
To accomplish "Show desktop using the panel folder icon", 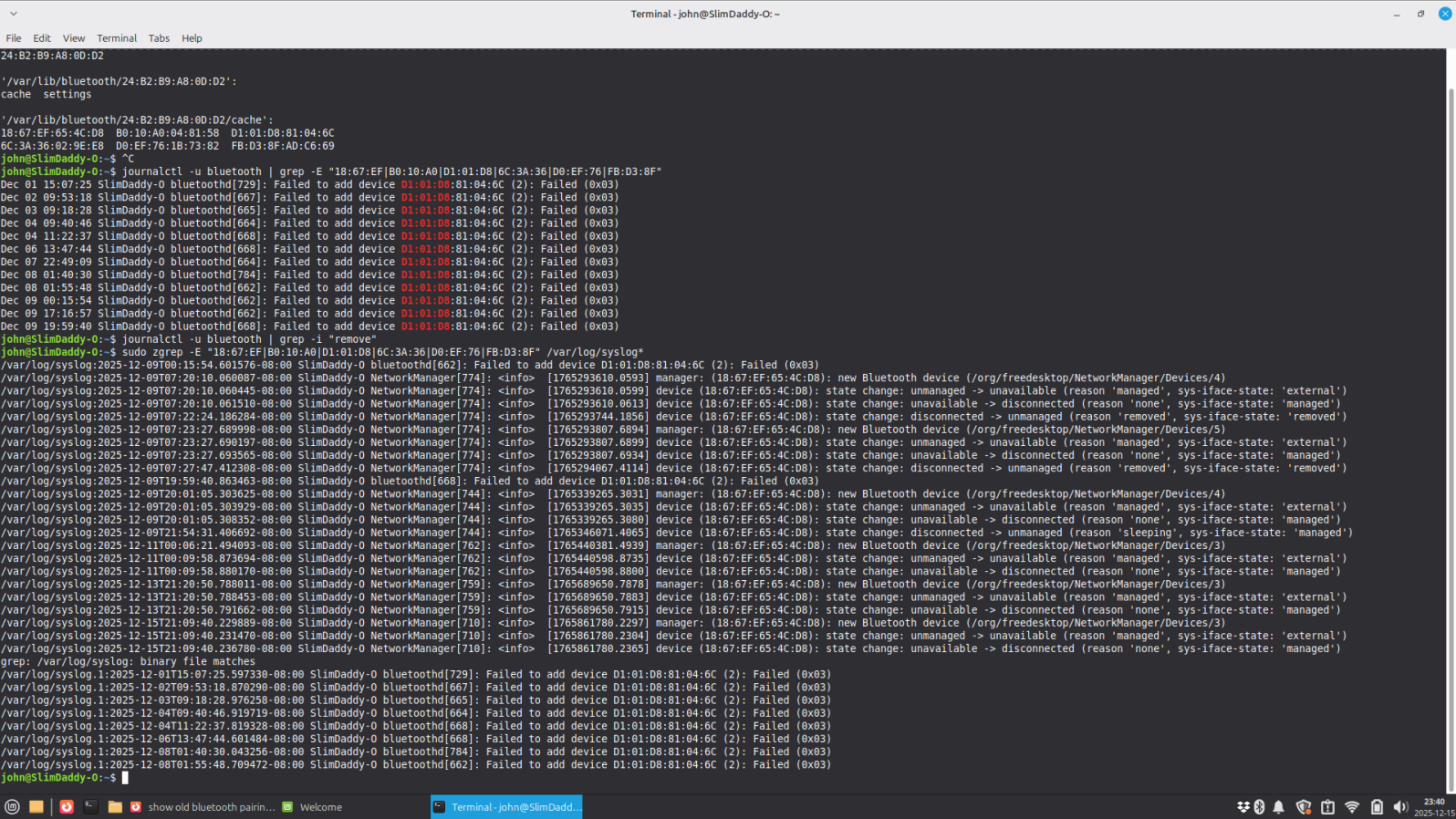I will [36, 807].
